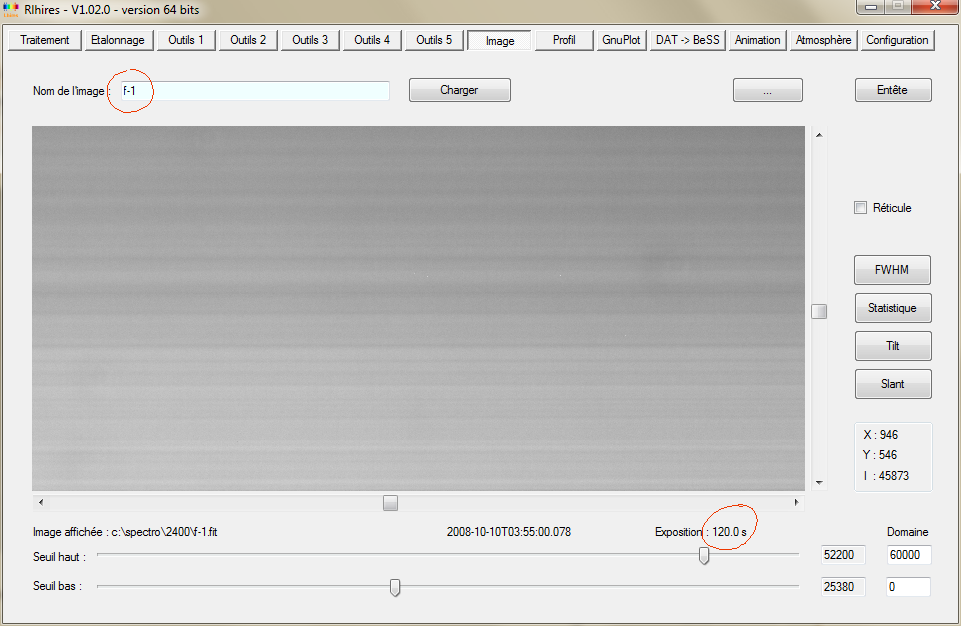Click the Rlhires application icon in title bar

tap(11, 10)
